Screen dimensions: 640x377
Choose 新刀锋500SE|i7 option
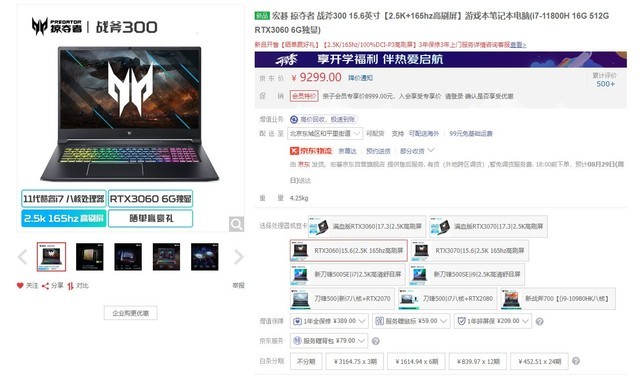[x=348, y=275]
